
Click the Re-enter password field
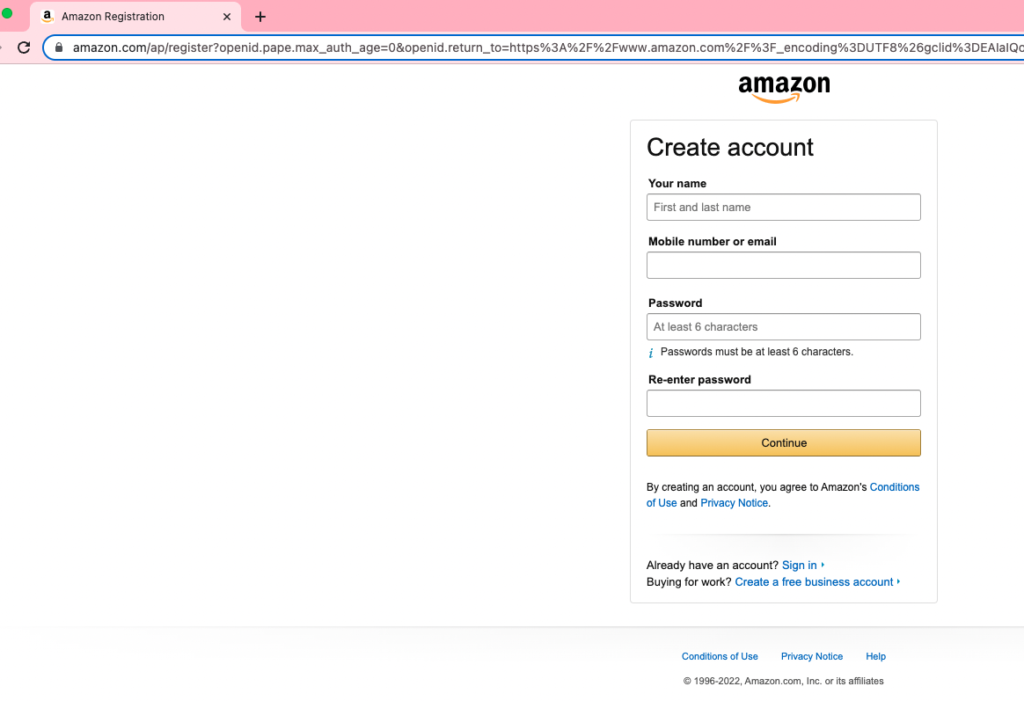tap(783, 403)
